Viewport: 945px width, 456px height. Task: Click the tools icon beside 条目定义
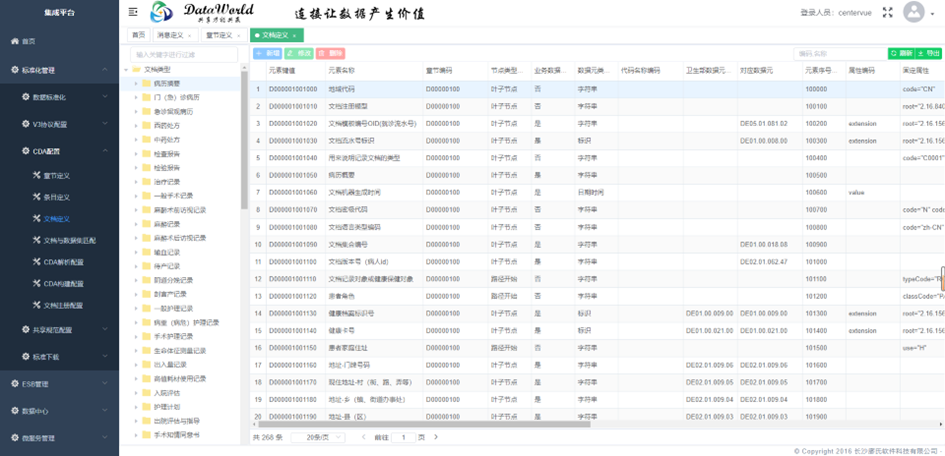click(x=36, y=197)
